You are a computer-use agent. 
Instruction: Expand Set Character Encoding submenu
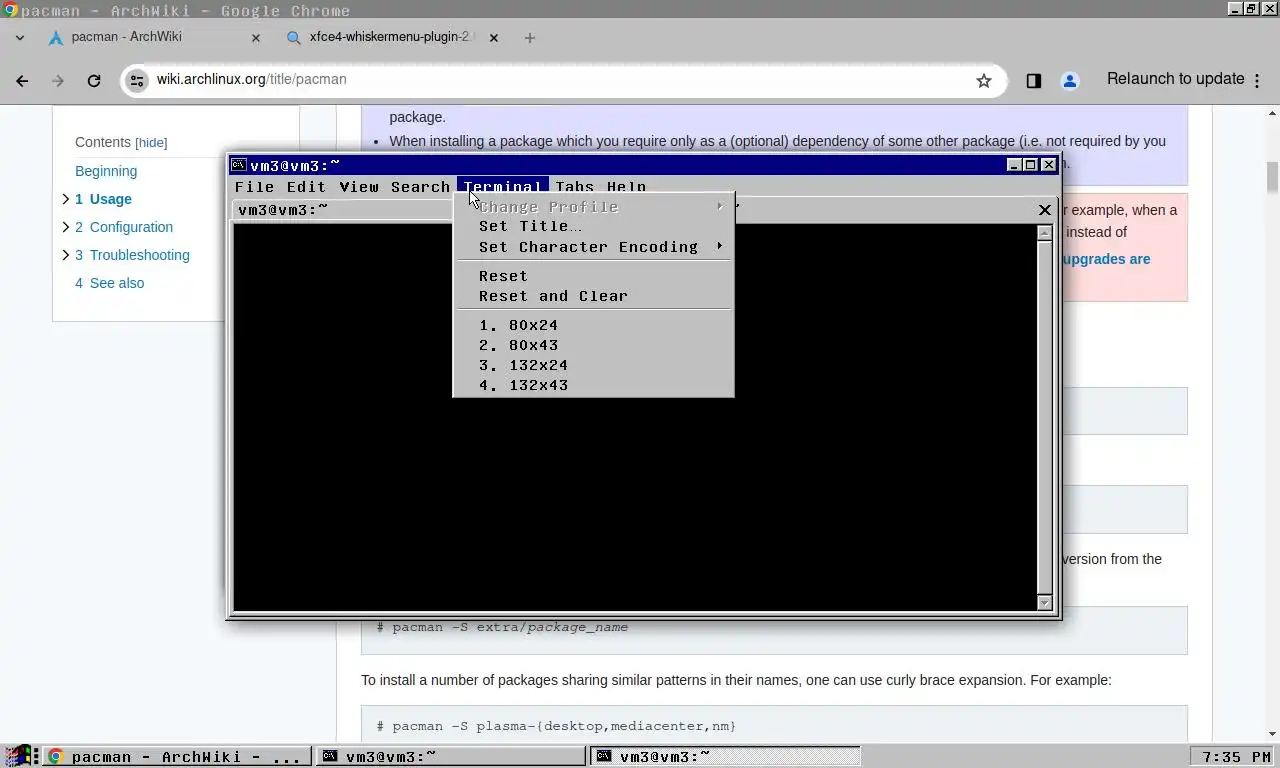(x=593, y=247)
